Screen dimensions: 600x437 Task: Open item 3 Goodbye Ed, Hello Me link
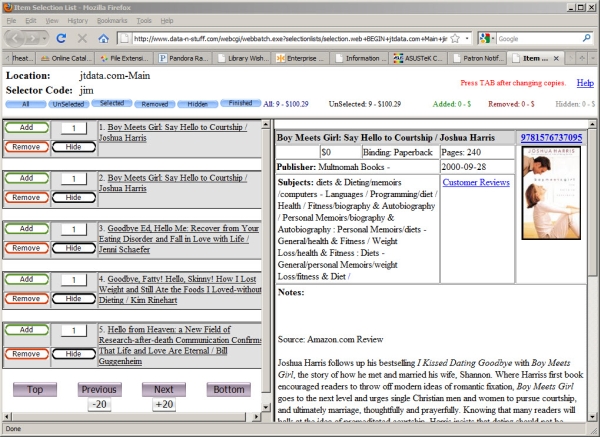(x=179, y=239)
